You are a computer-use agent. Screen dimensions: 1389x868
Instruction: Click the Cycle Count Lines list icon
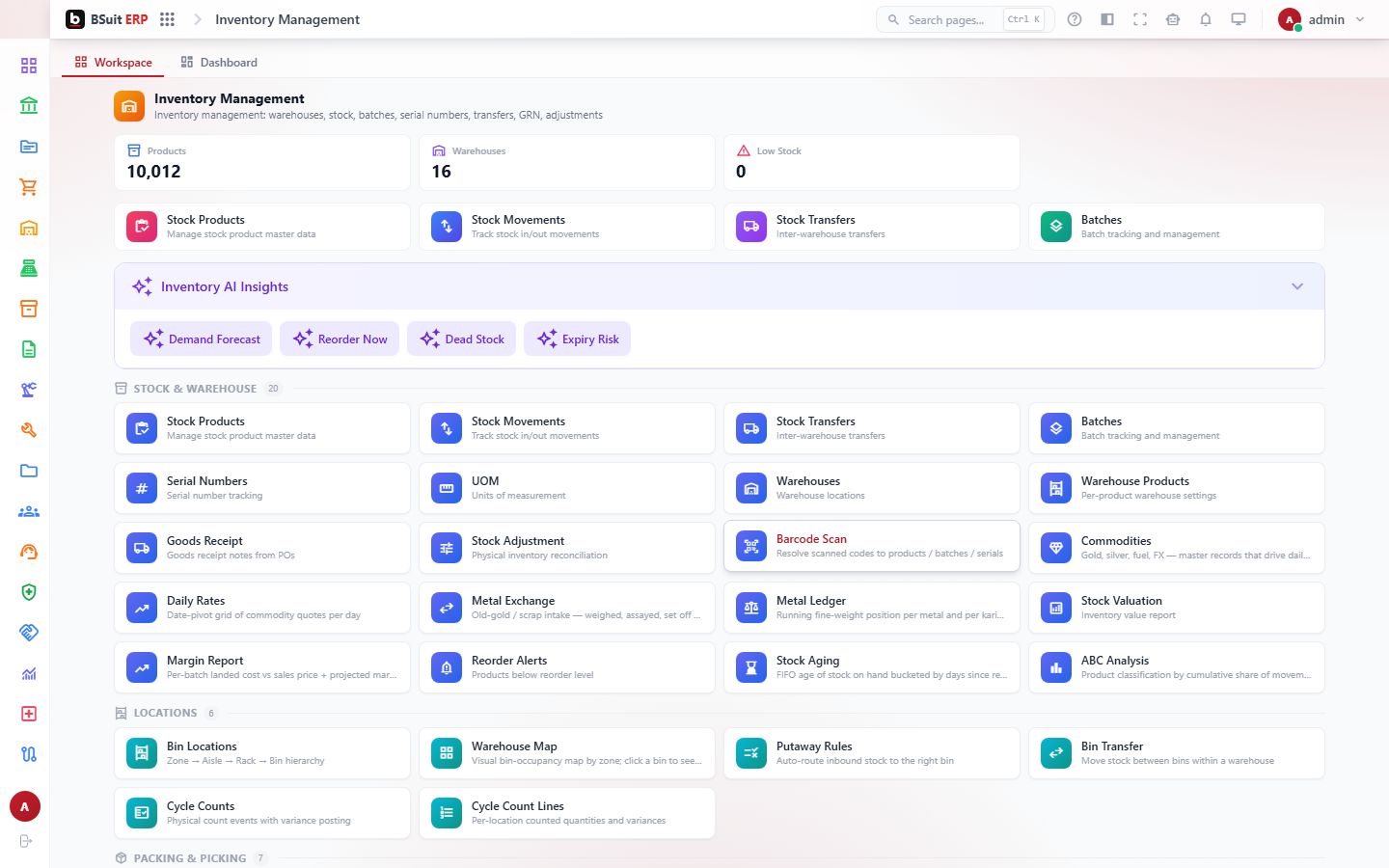tap(447, 813)
